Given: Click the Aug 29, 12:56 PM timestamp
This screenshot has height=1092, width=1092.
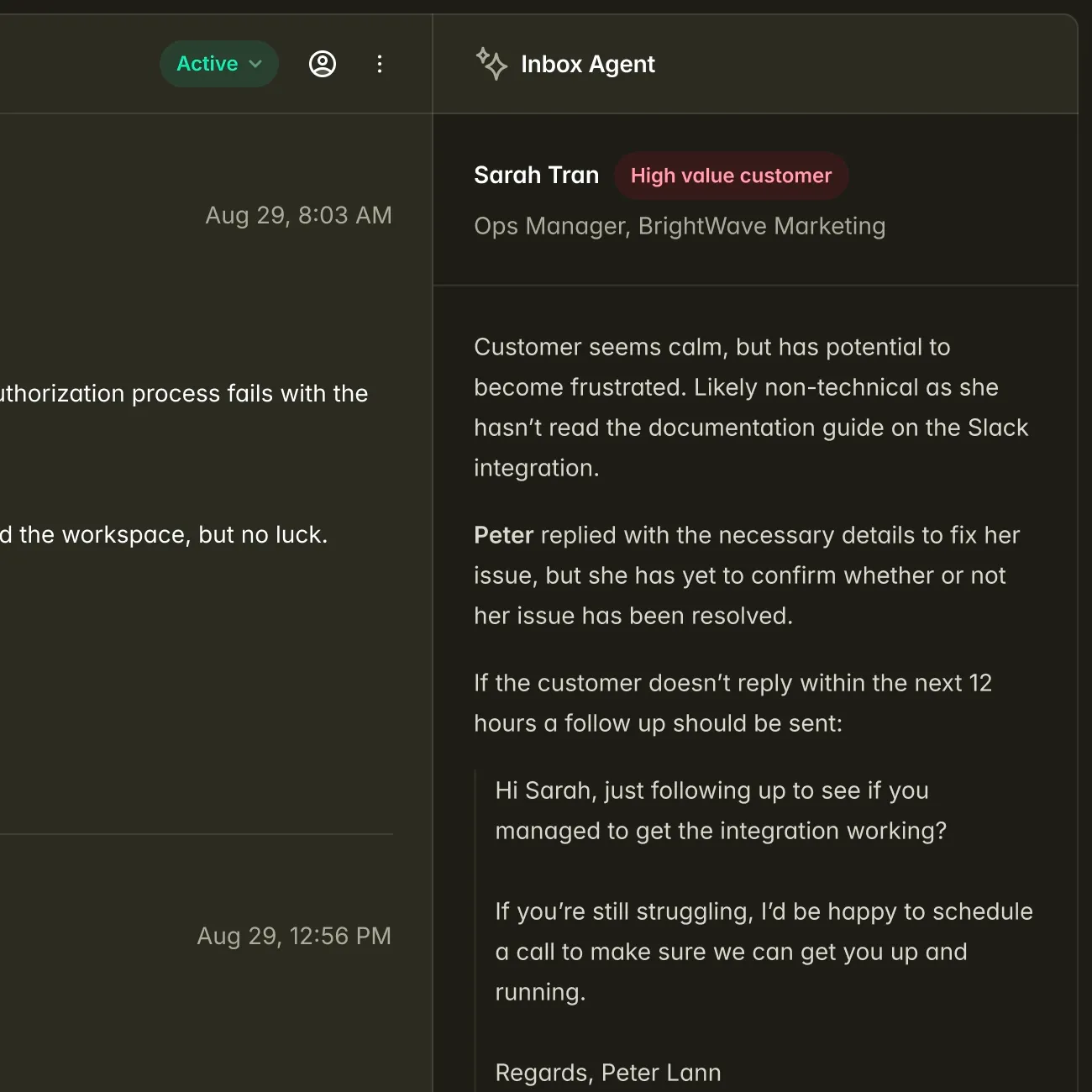Looking at the screenshot, I should point(294,936).
